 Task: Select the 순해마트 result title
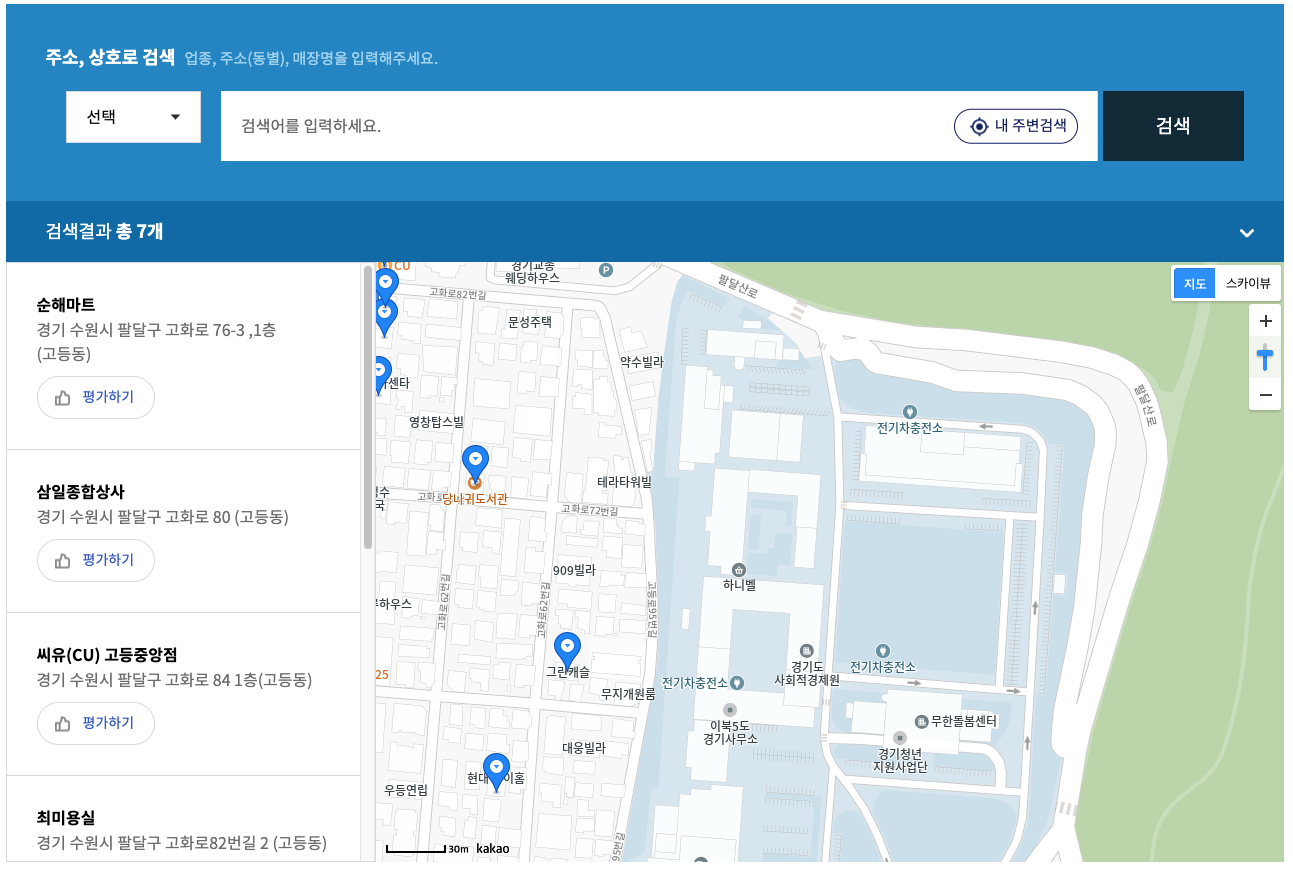point(66,305)
